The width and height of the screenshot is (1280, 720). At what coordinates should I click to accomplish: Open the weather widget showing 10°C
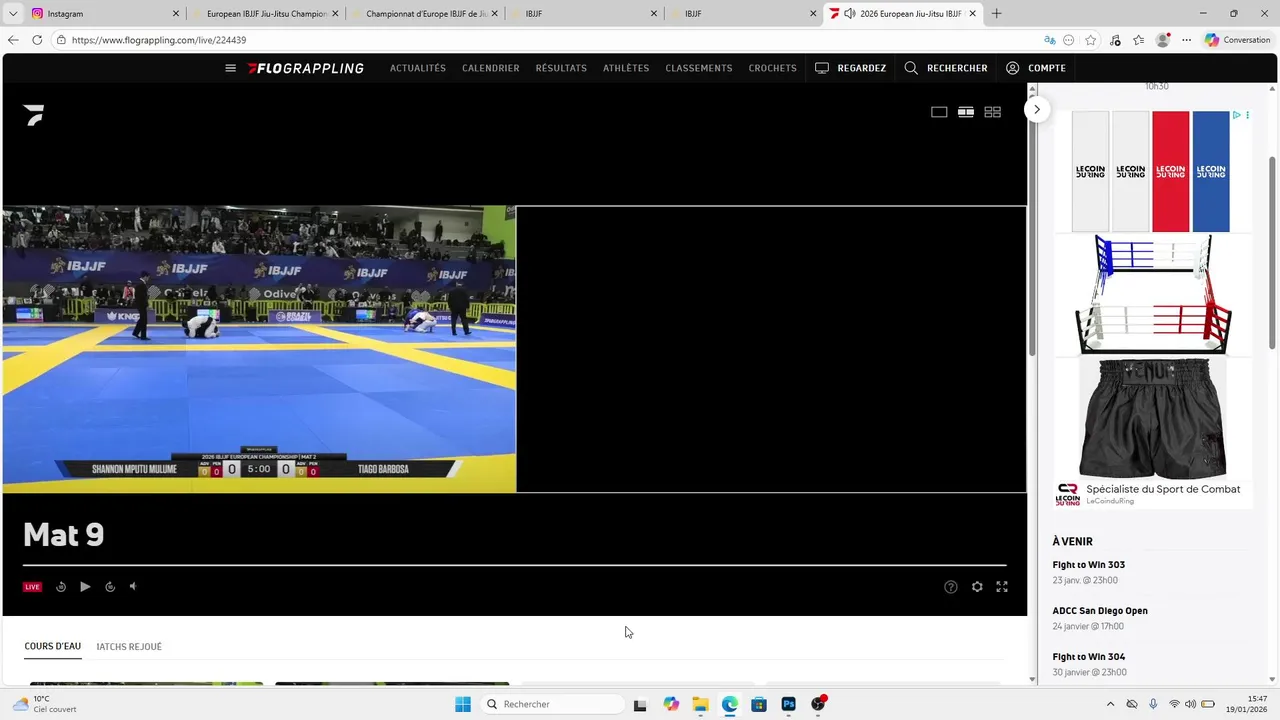[45, 704]
